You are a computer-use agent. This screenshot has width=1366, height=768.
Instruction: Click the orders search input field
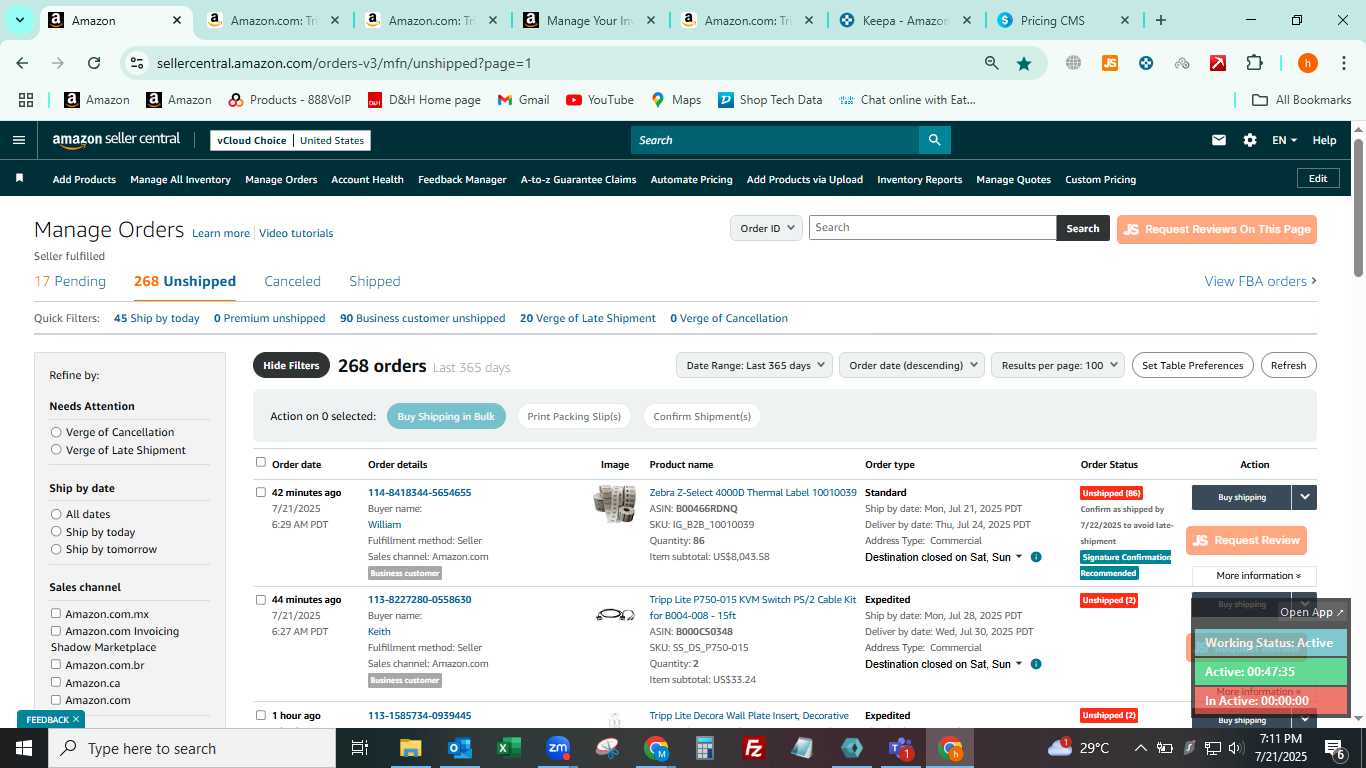(932, 228)
